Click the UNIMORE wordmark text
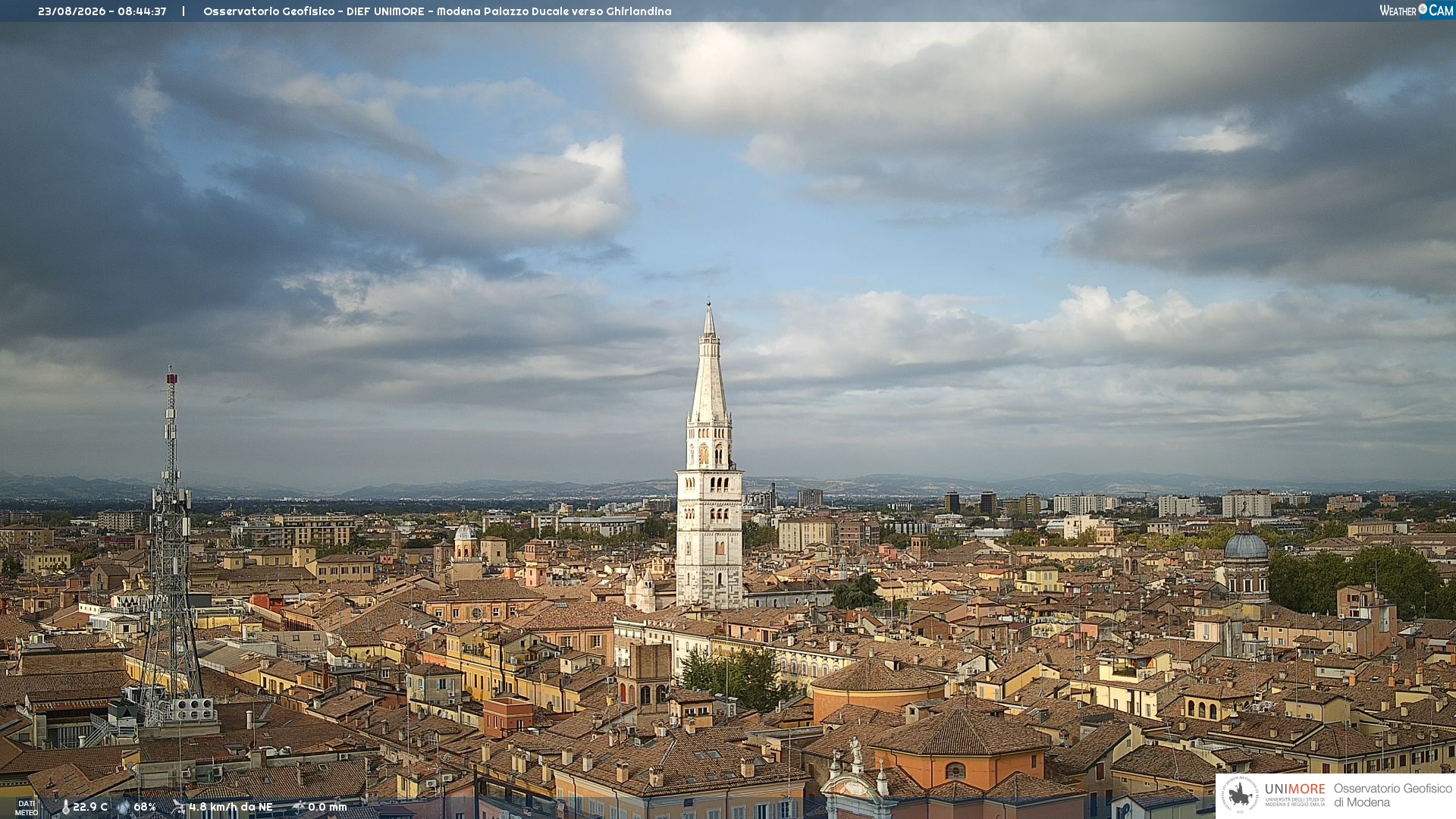This screenshot has width=1456, height=819. click(x=1294, y=789)
